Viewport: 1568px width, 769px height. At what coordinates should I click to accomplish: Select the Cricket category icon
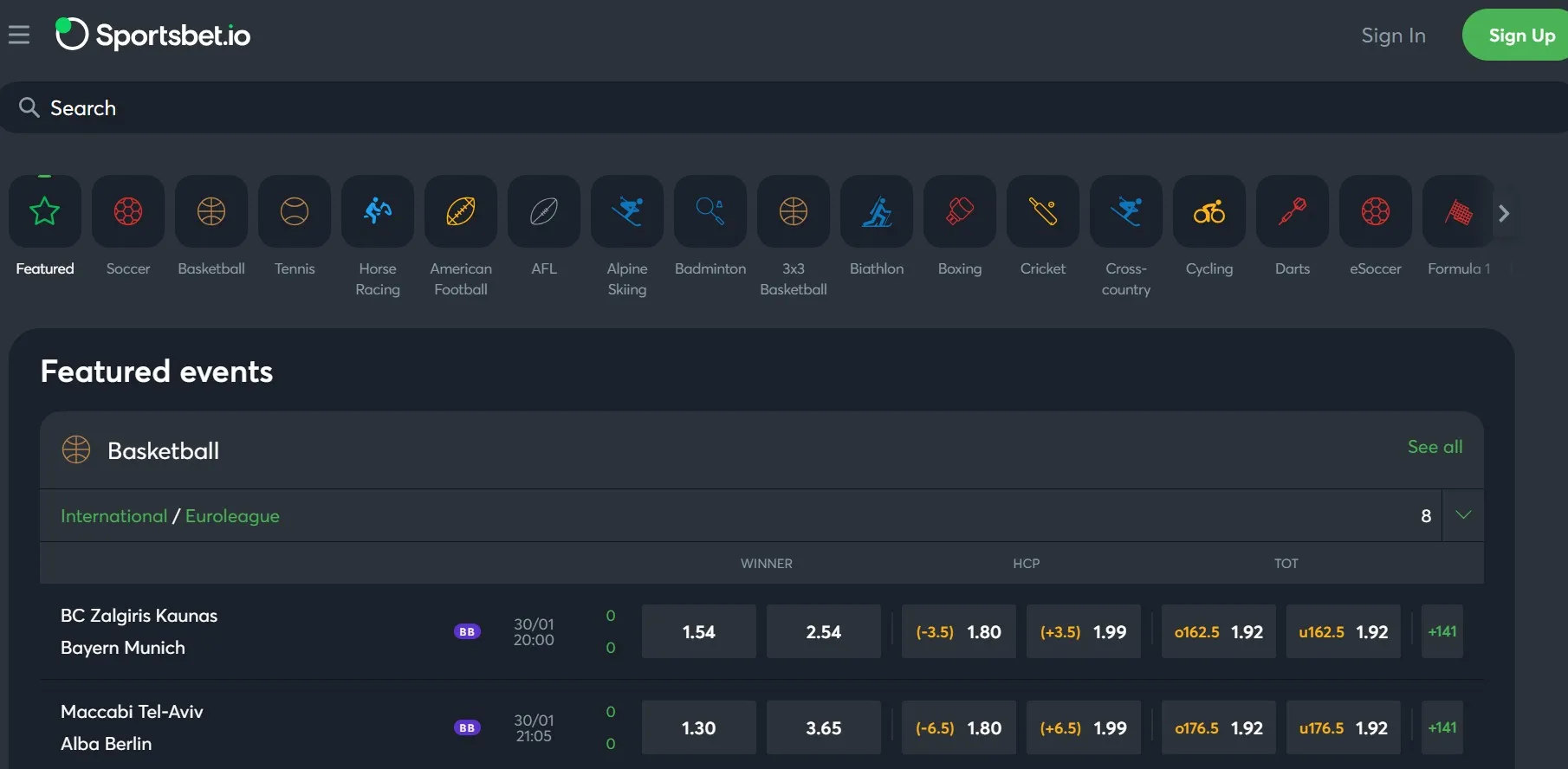[1043, 212]
